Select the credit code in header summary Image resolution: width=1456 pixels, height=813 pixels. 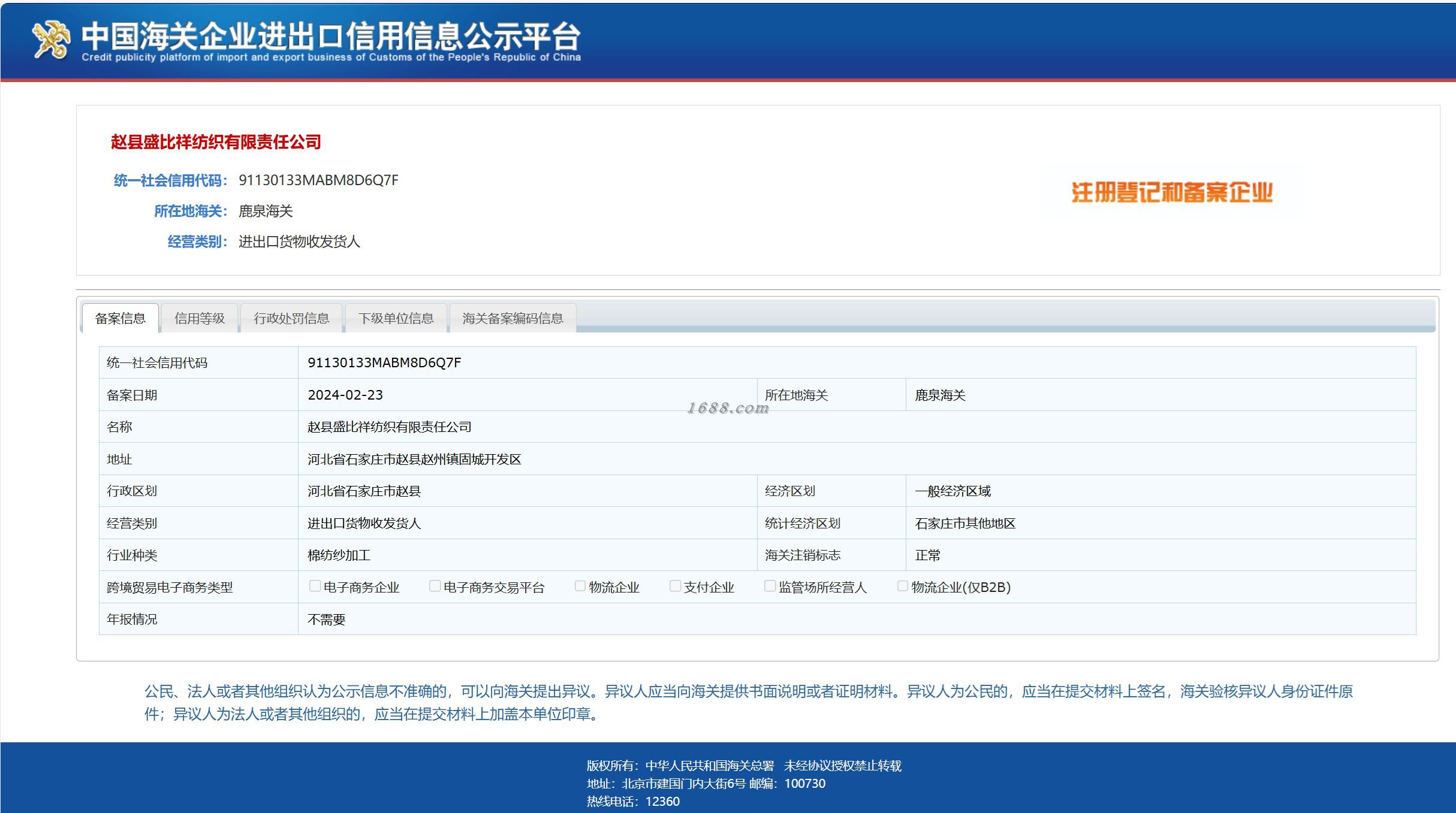[x=318, y=180]
